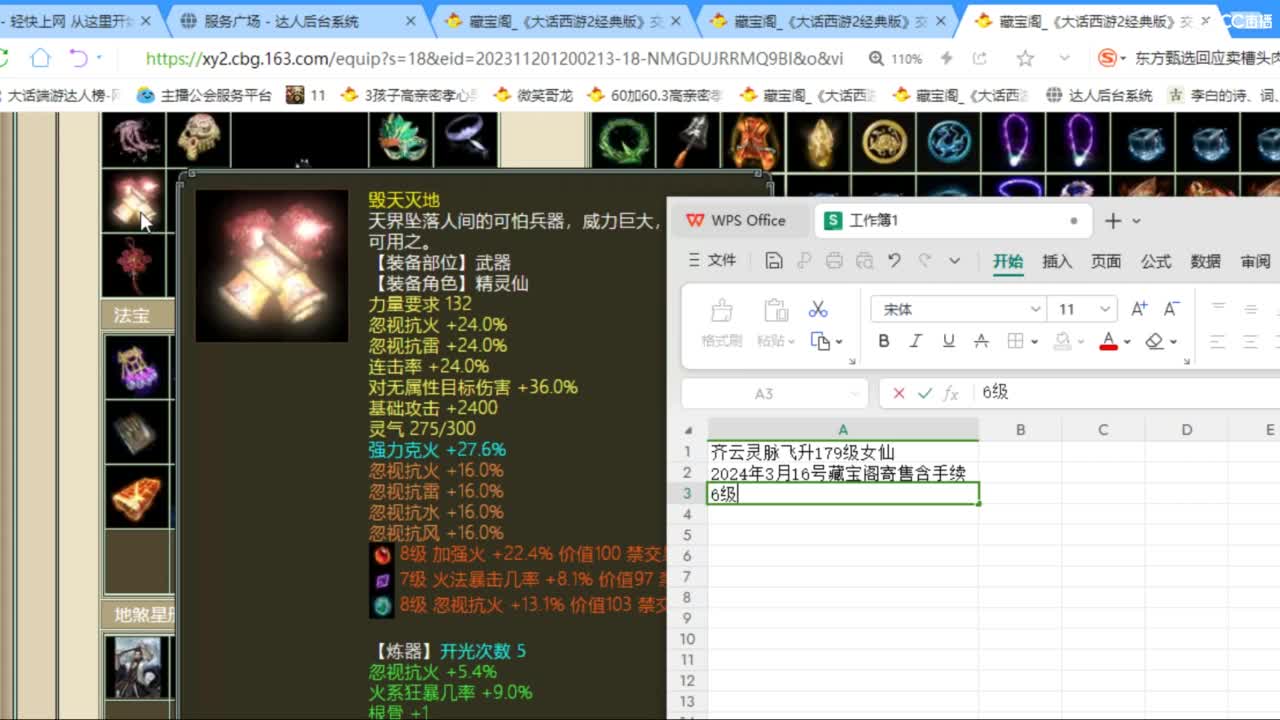This screenshot has height=720, width=1280.
Task: Click the green wreath item icon
Action: pos(623,140)
